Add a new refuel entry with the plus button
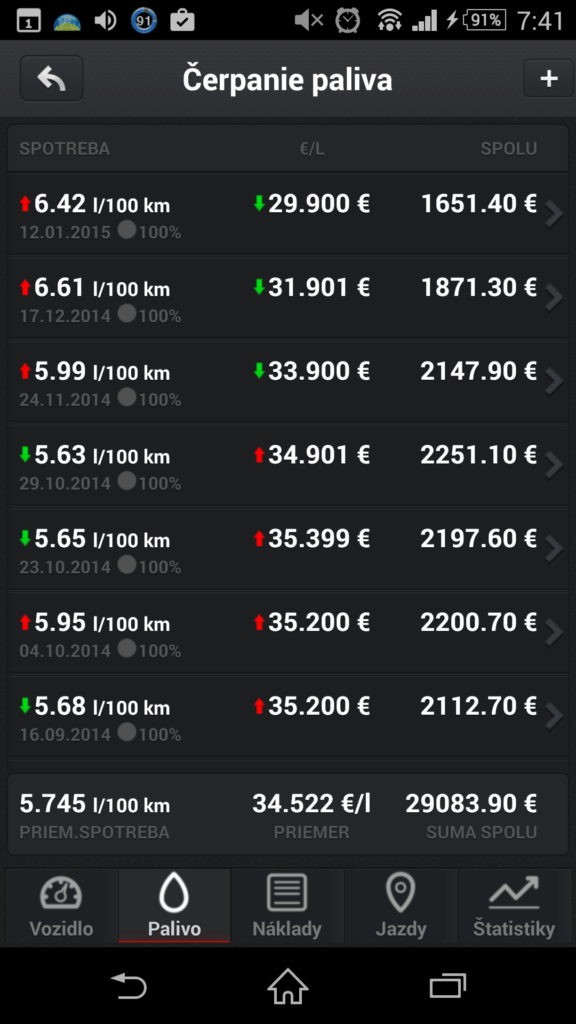This screenshot has height=1024, width=576. (x=549, y=78)
